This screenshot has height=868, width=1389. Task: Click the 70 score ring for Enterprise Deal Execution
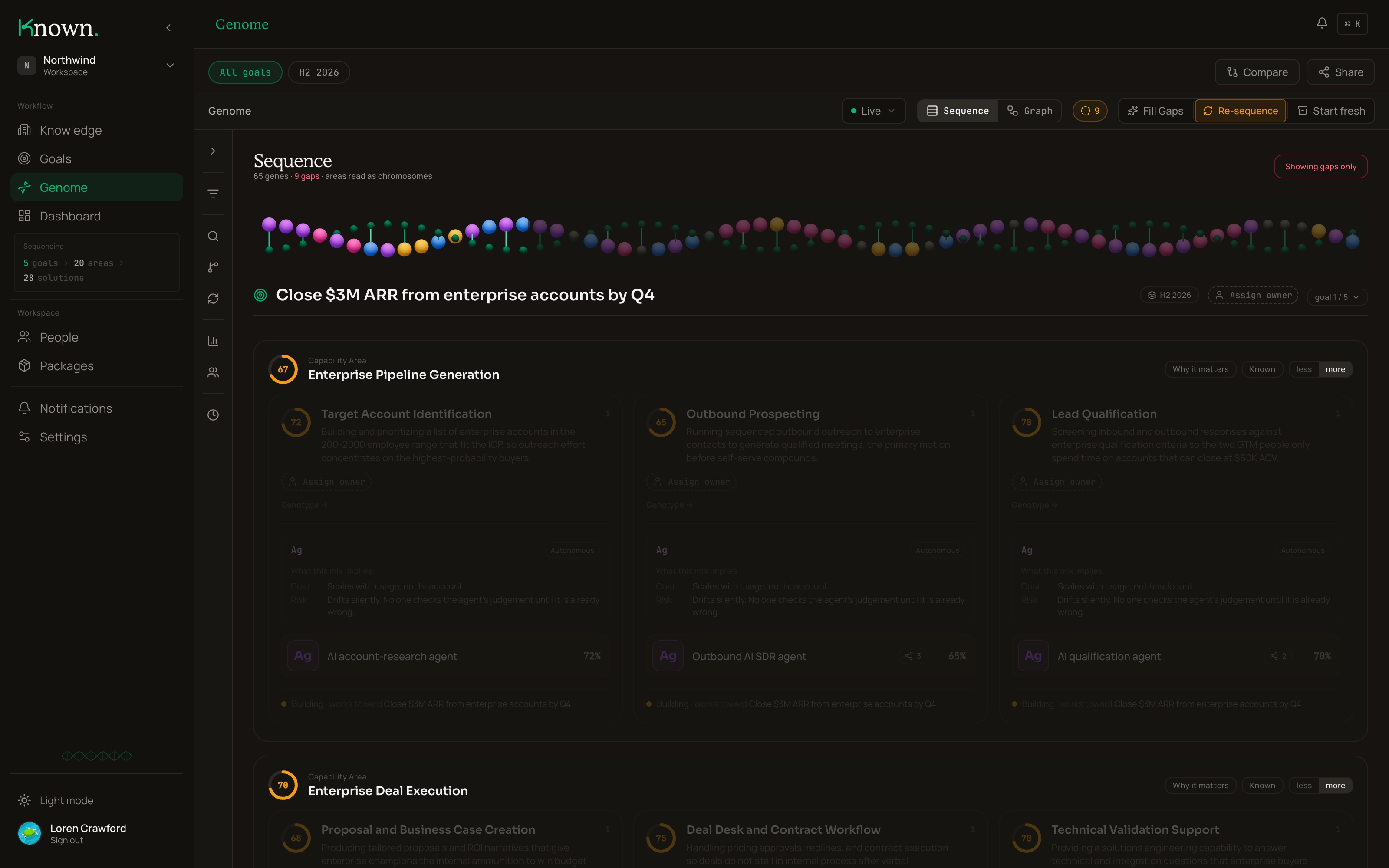coord(283,786)
